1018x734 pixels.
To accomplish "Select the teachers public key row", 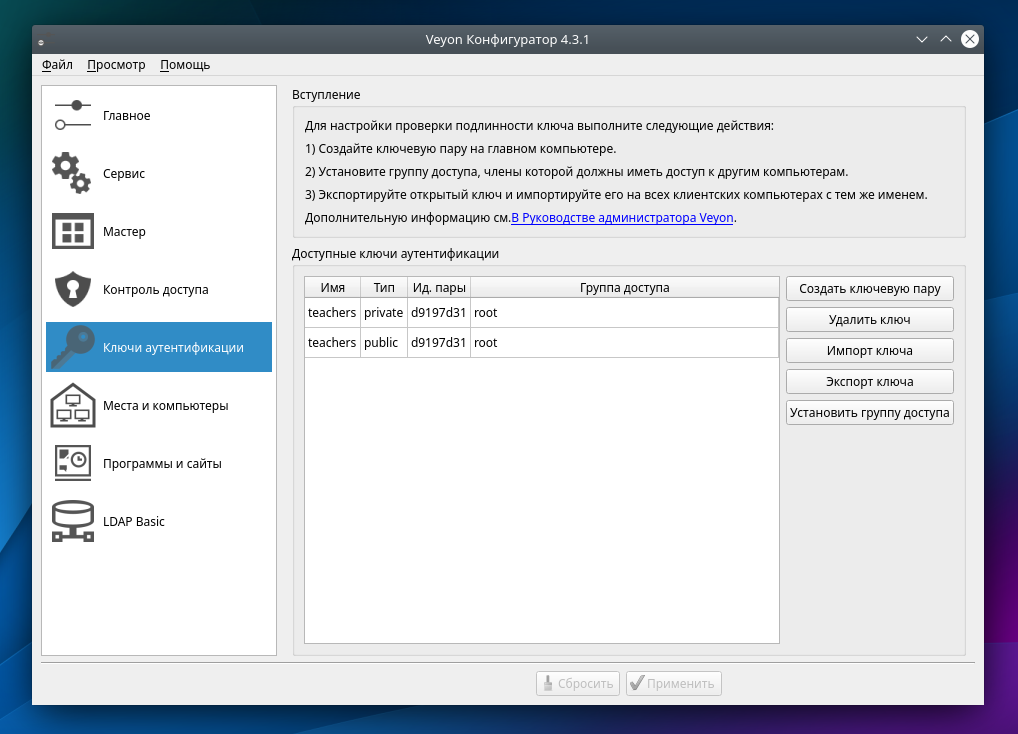I will [541, 343].
